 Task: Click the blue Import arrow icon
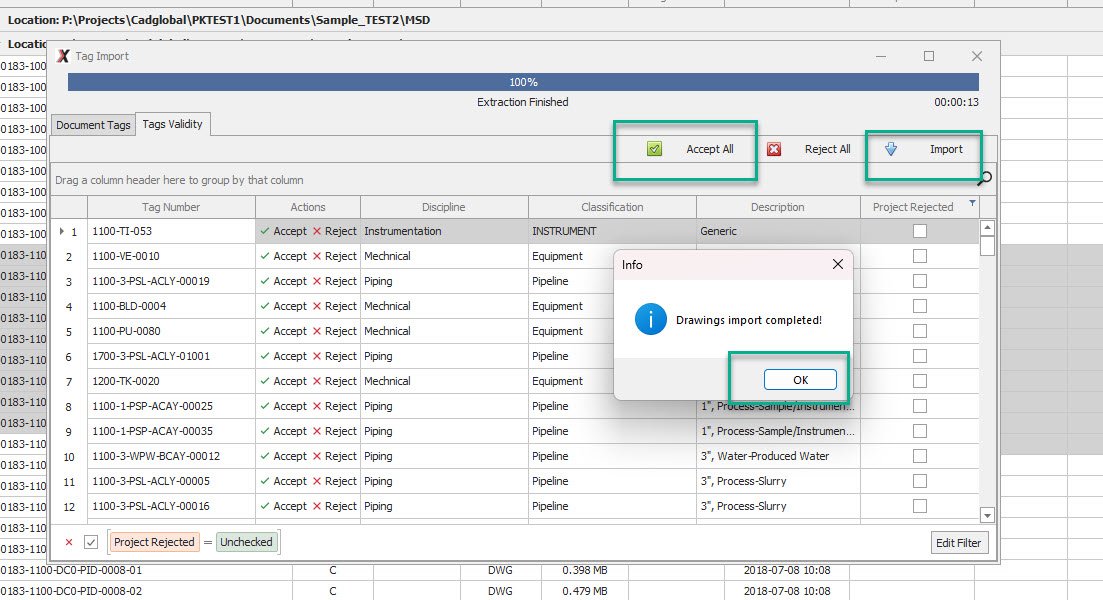[x=891, y=149]
